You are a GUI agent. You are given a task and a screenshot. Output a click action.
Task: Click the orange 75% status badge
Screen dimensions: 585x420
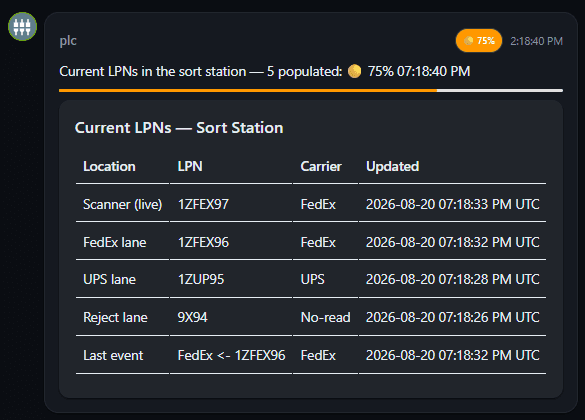click(479, 41)
